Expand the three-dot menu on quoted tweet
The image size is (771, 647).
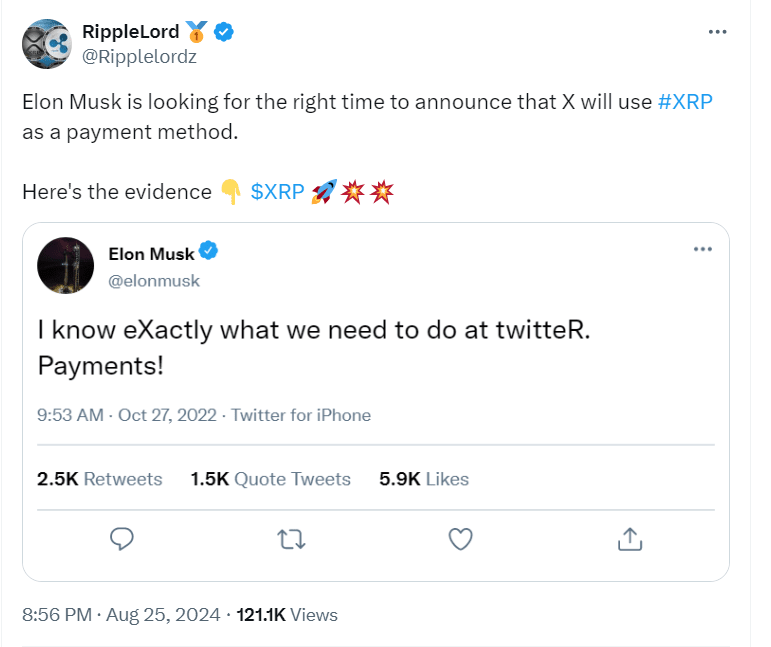702,248
